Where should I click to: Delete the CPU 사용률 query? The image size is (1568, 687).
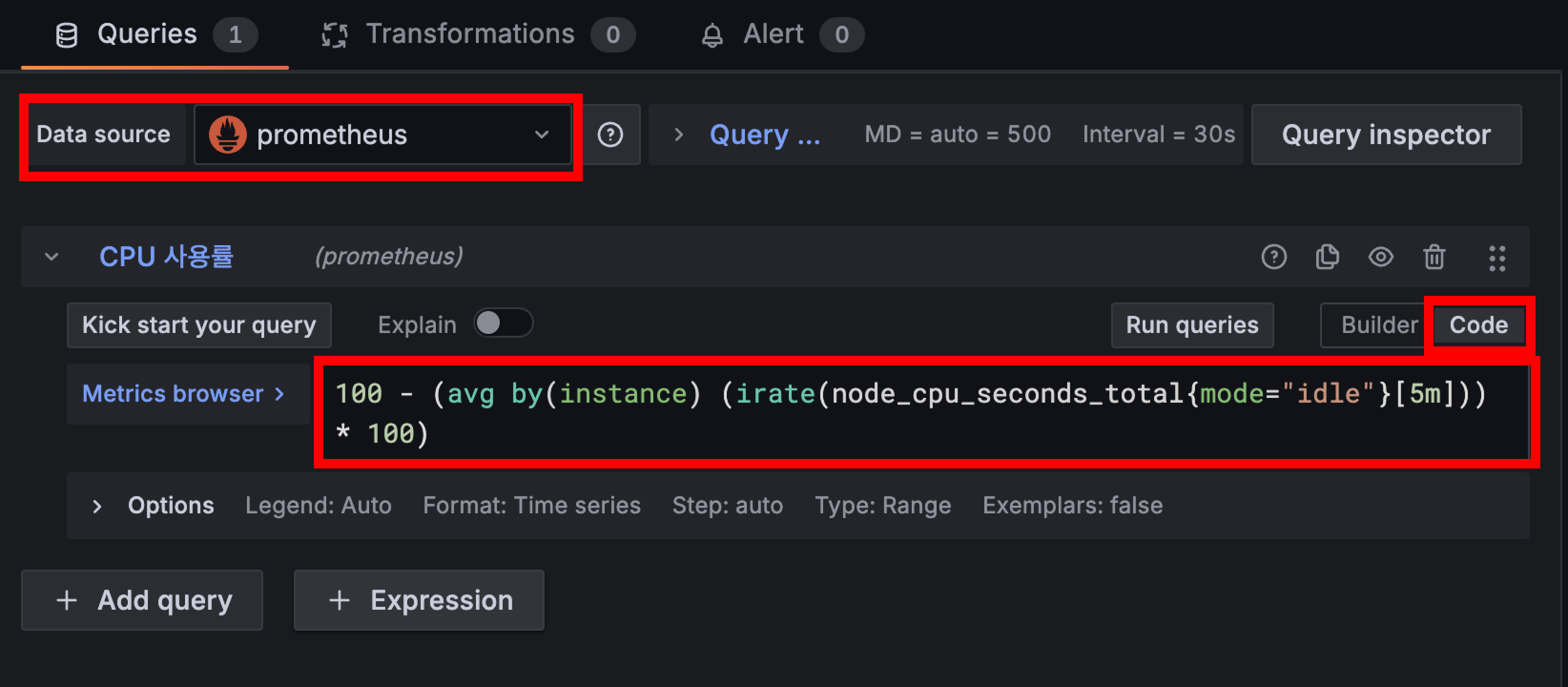pos(1434,257)
